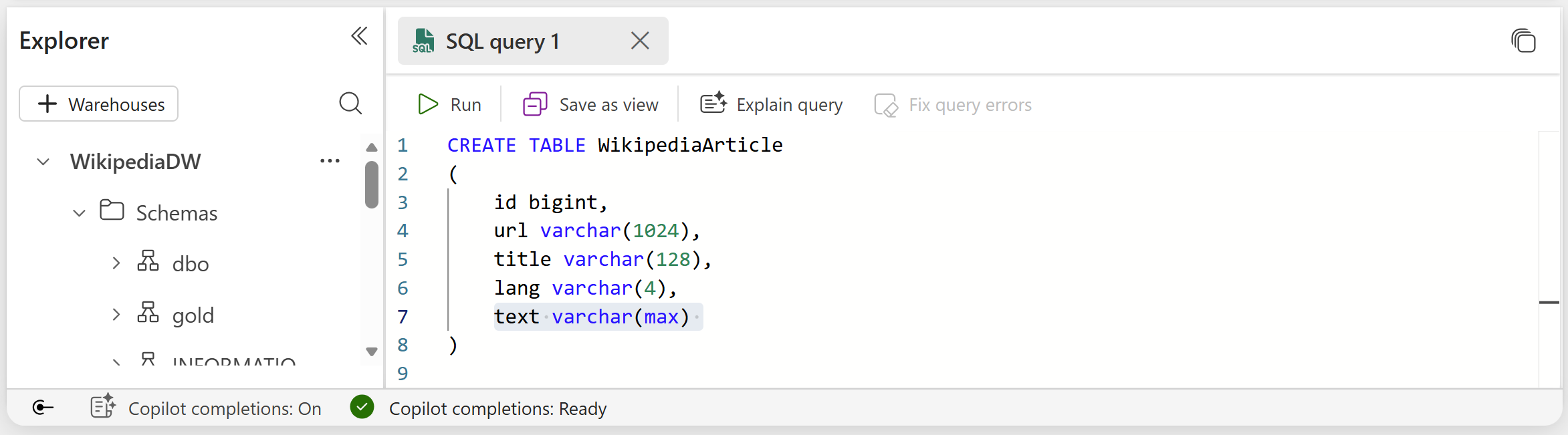Expand the gold schema

click(116, 315)
